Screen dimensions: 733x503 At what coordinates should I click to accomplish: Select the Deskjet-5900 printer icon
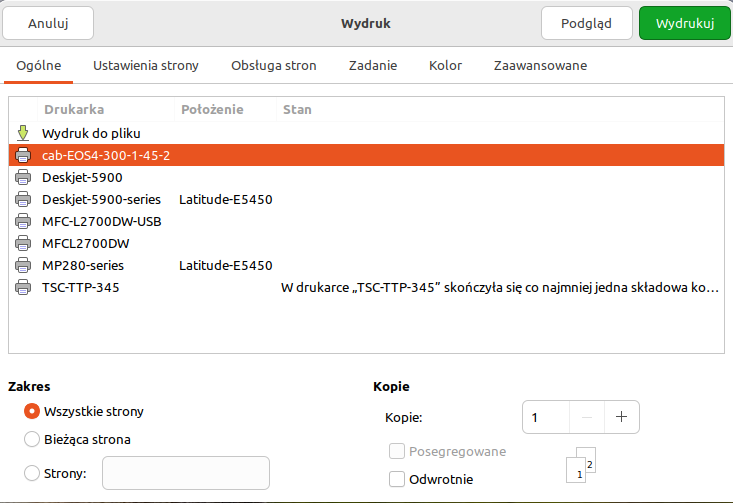coord(23,177)
